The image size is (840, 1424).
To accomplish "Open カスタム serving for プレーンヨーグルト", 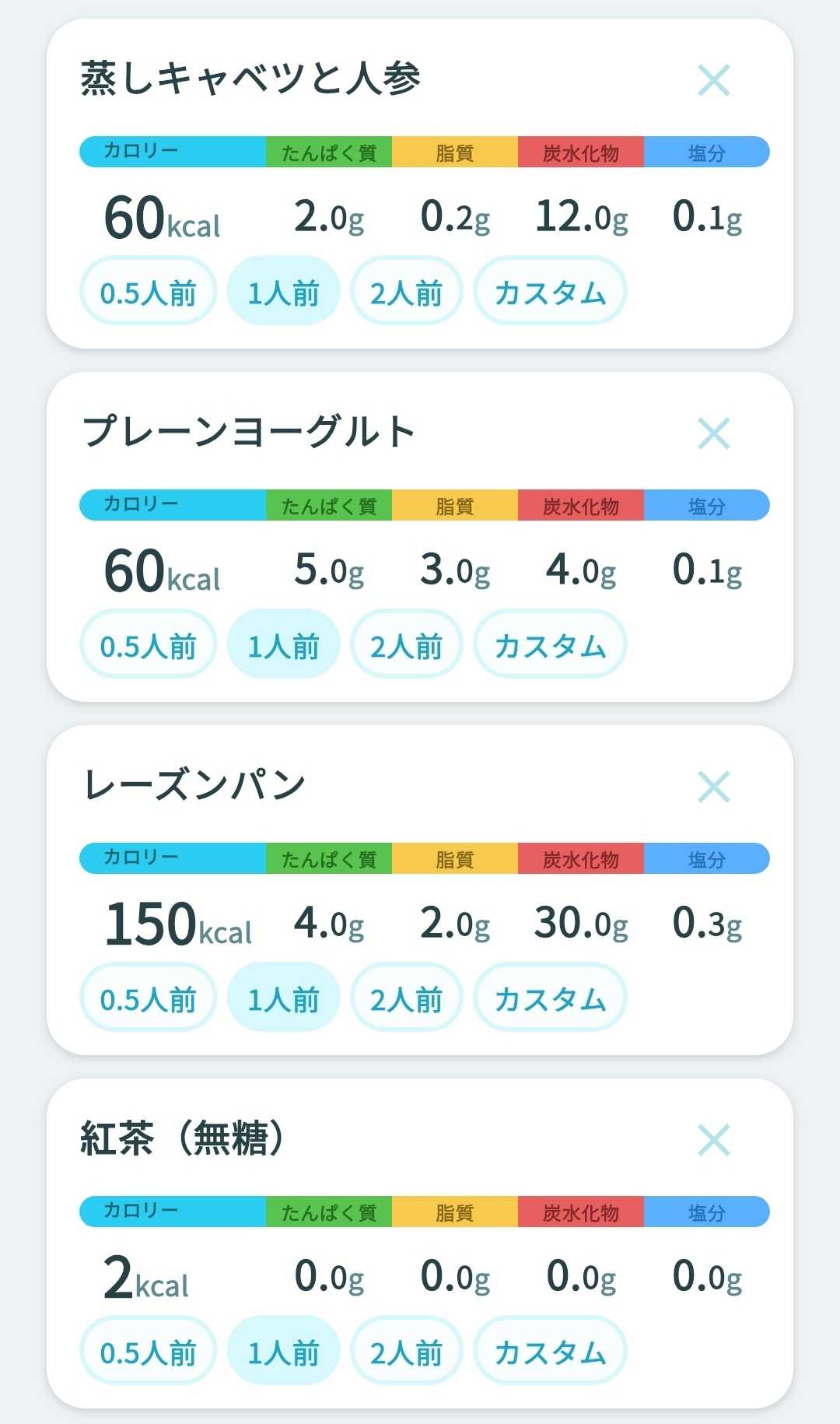I will coord(550,644).
